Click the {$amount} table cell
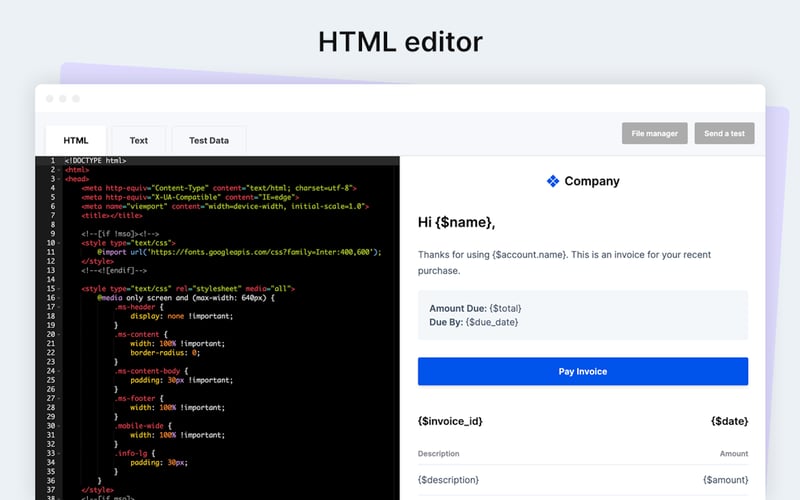The height and width of the screenshot is (500, 800). click(726, 480)
